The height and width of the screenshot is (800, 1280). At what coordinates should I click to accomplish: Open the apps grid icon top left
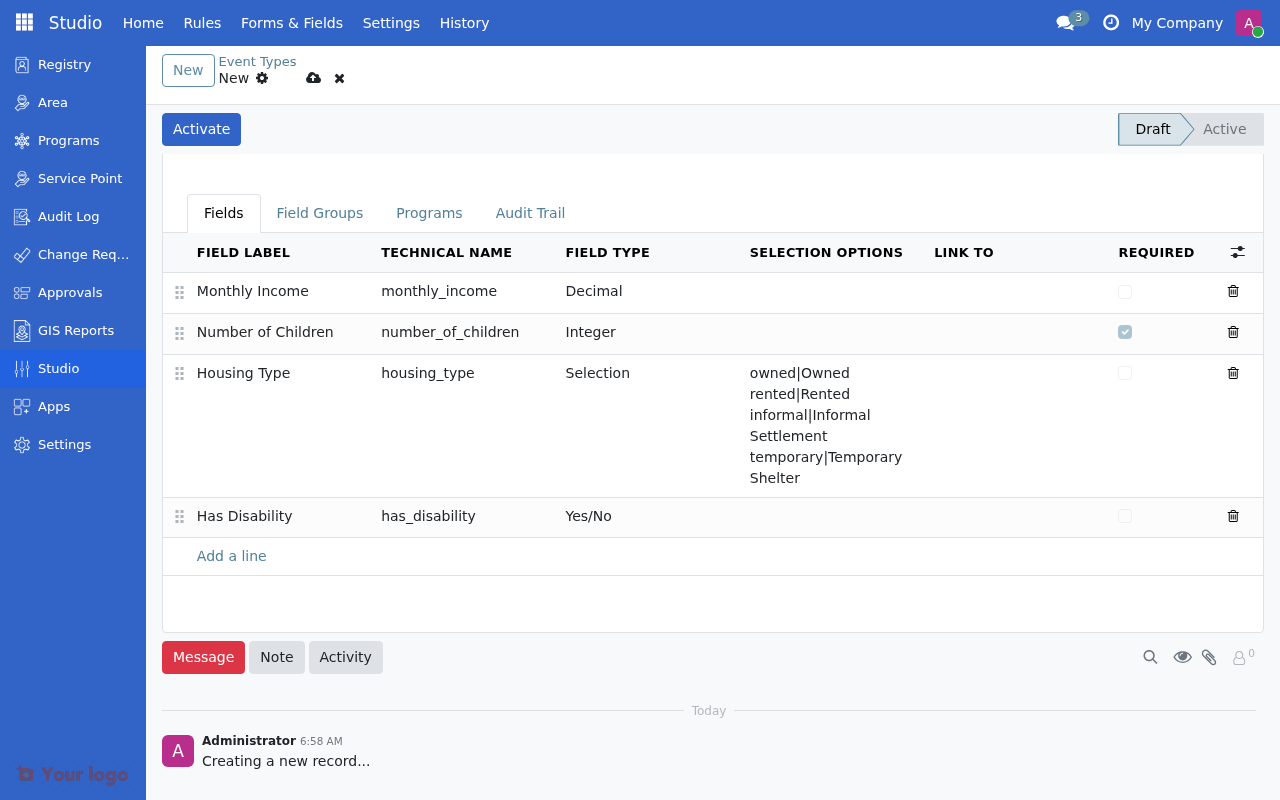(x=22, y=22)
